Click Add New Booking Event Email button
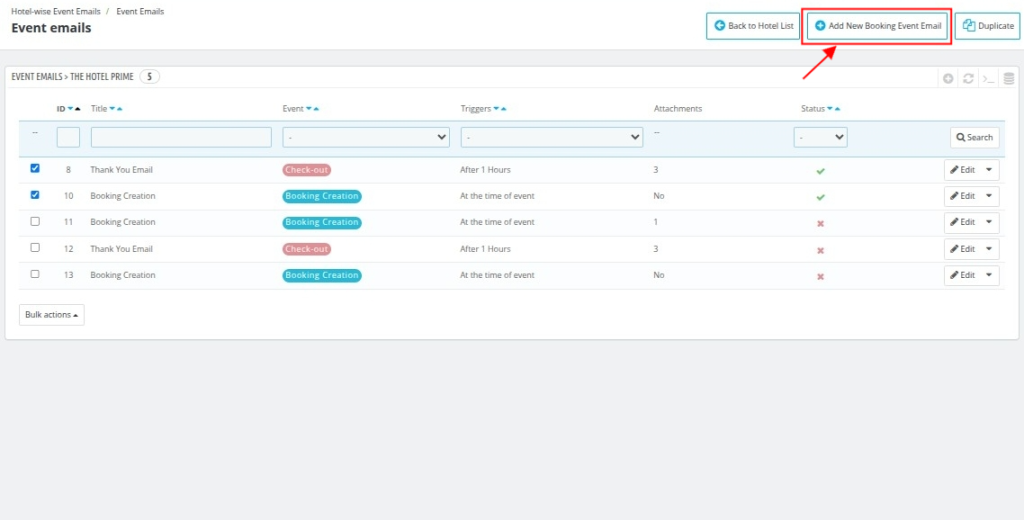The image size is (1024, 520). [877, 26]
